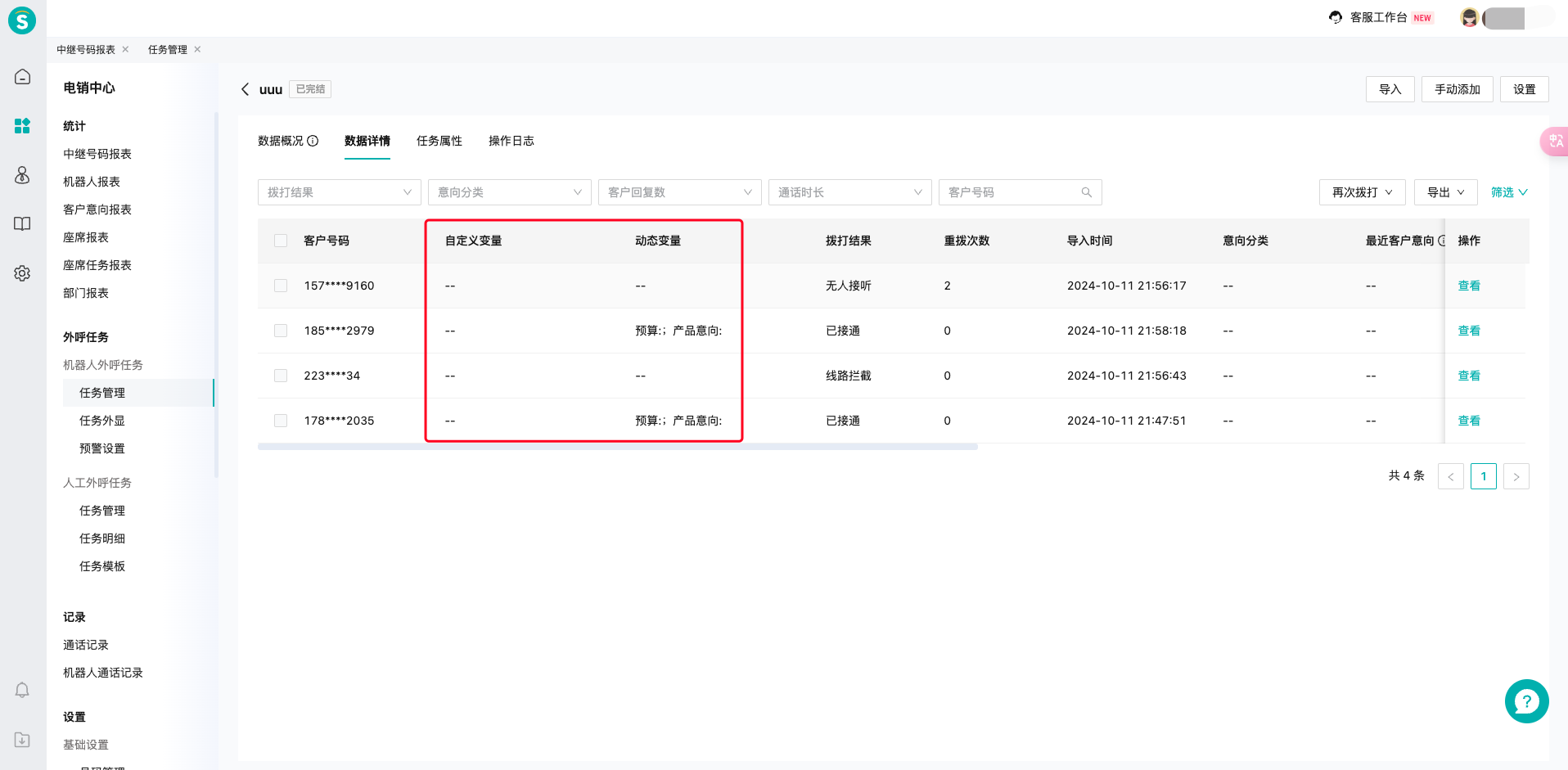Switch to the 数据详情 tab
1568x770 pixels.
coord(367,141)
